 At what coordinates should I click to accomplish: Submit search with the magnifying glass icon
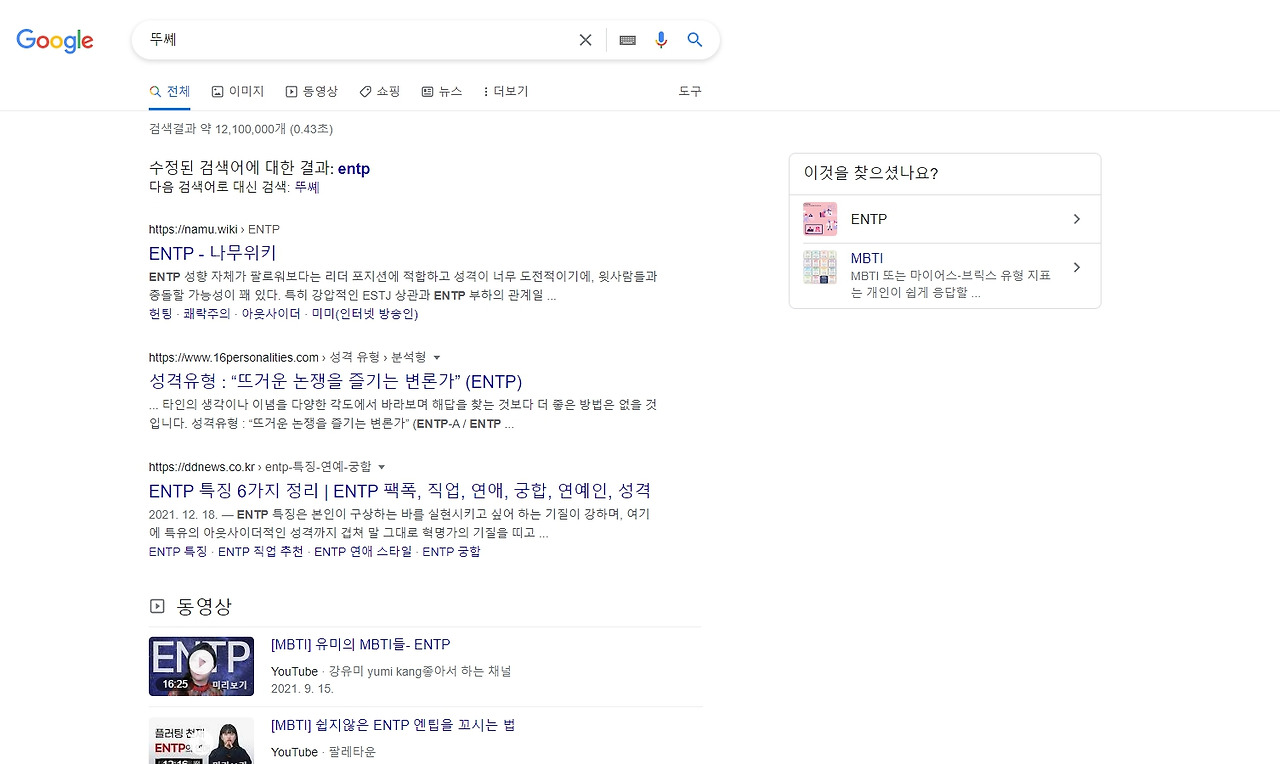tap(695, 40)
